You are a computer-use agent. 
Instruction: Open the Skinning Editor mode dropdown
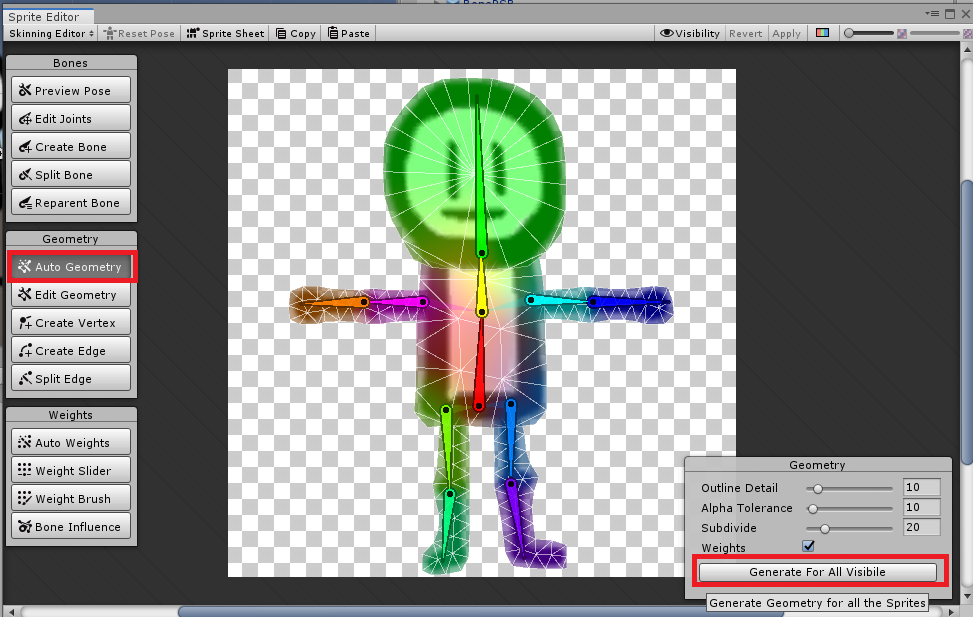click(x=51, y=34)
